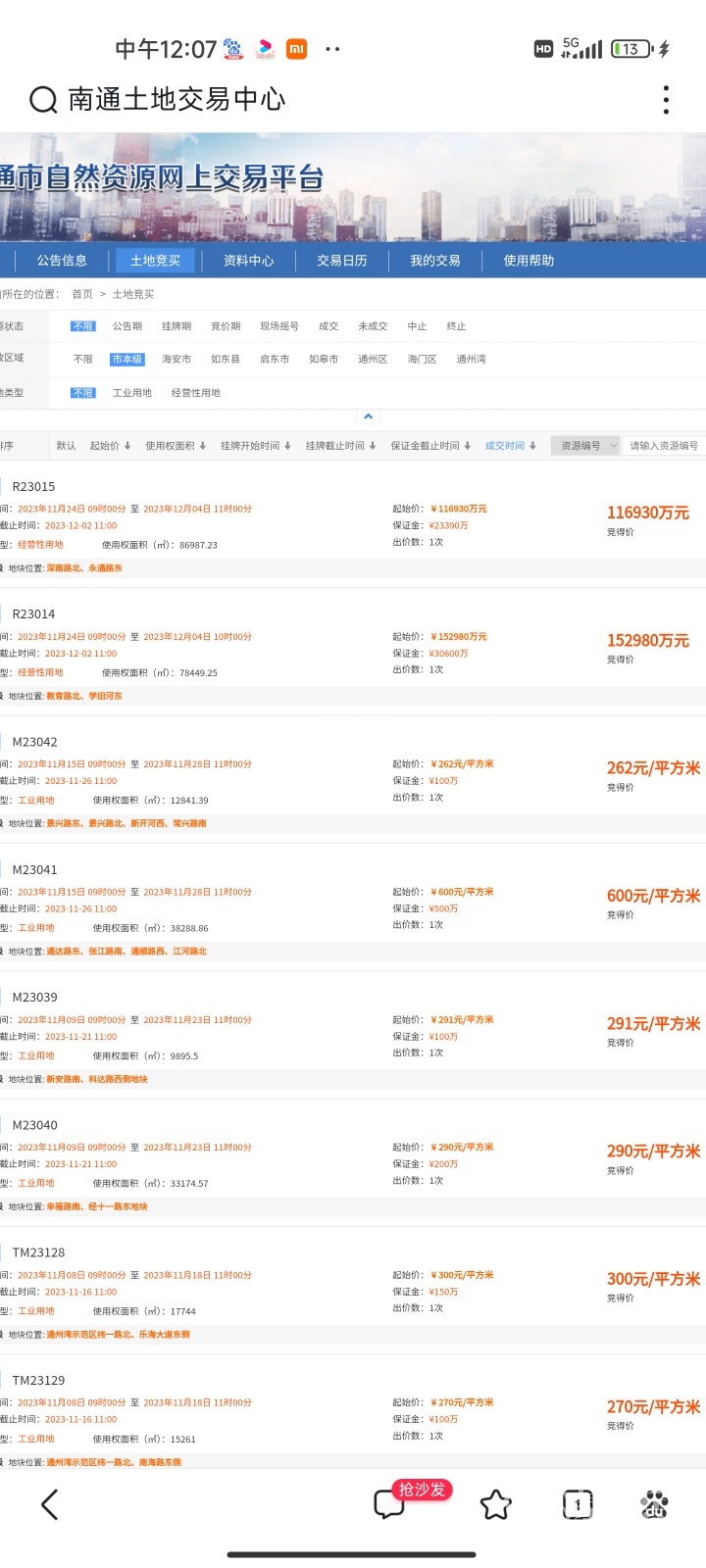Sort by 起始价 with the arrow

click(110, 446)
